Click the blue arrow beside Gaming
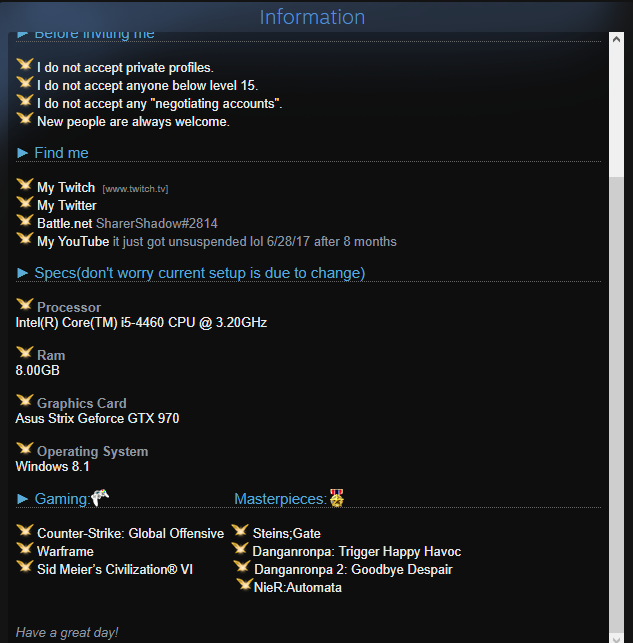Viewport: 633px width, 643px height. 23,499
